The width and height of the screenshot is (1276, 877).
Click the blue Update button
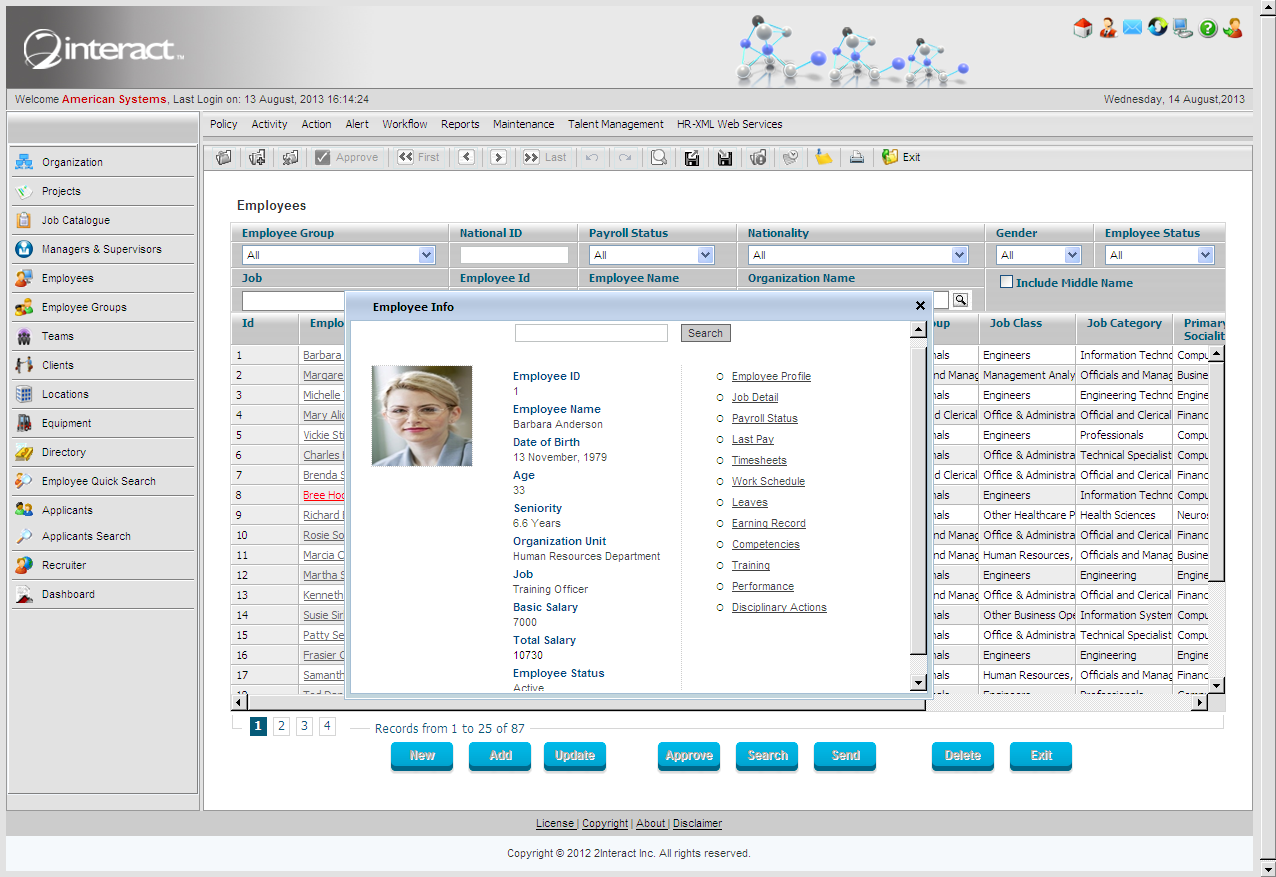[575, 756]
